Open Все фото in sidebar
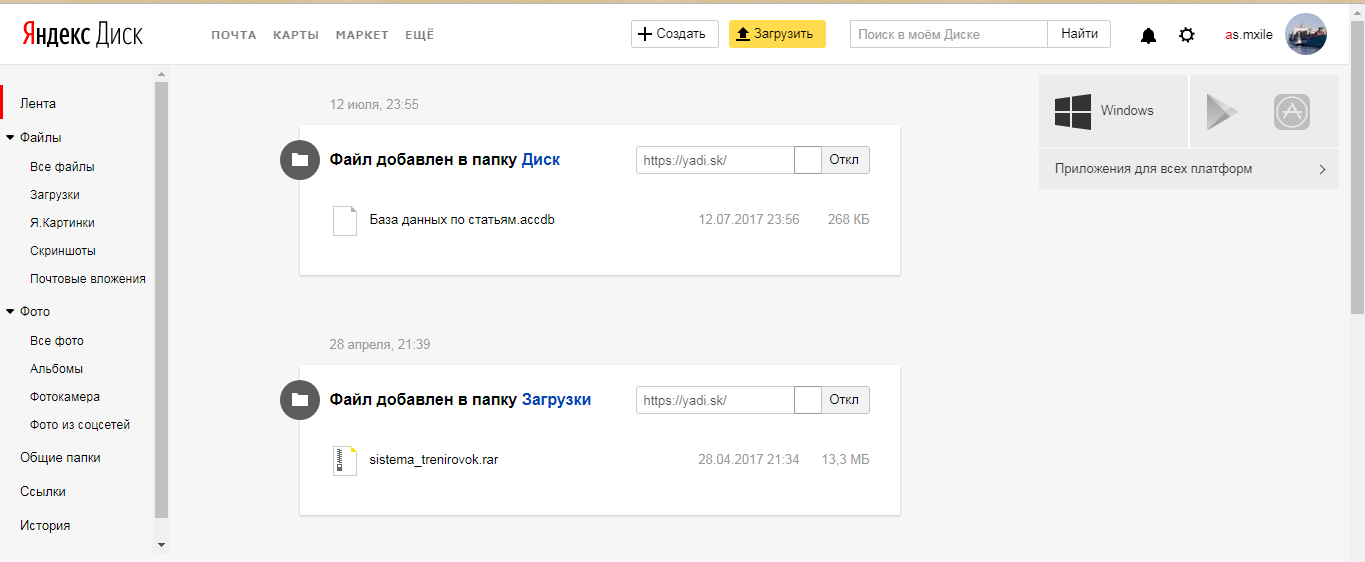This screenshot has width=1365, height=562. [x=57, y=341]
